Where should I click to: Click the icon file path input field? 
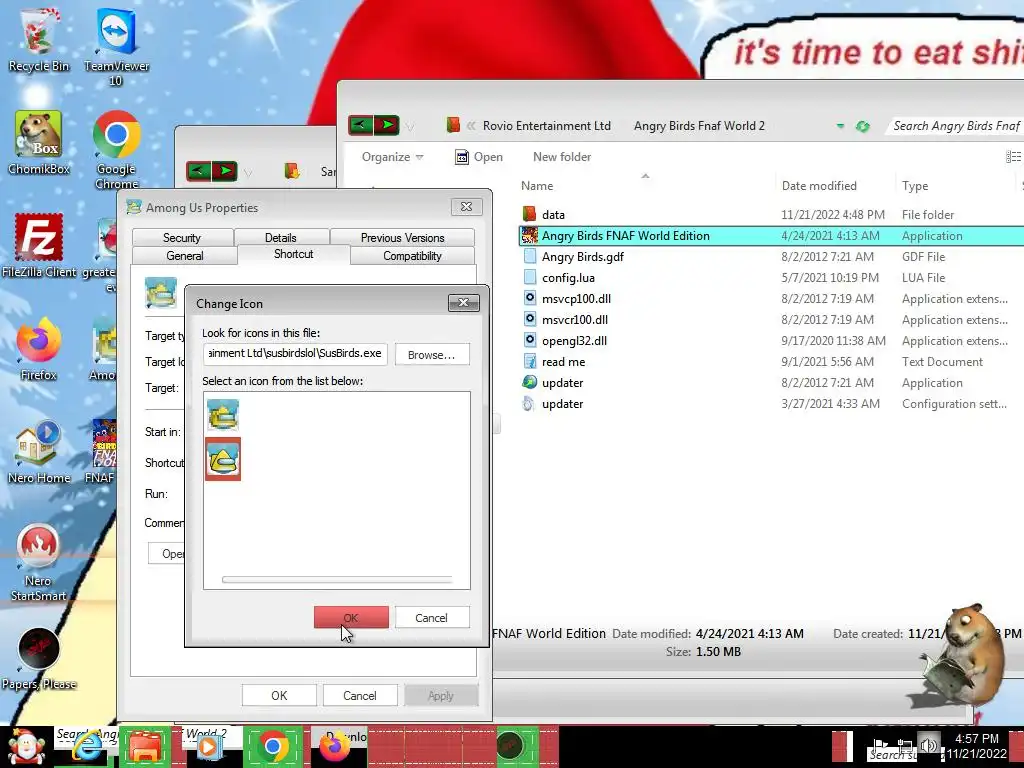click(295, 353)
